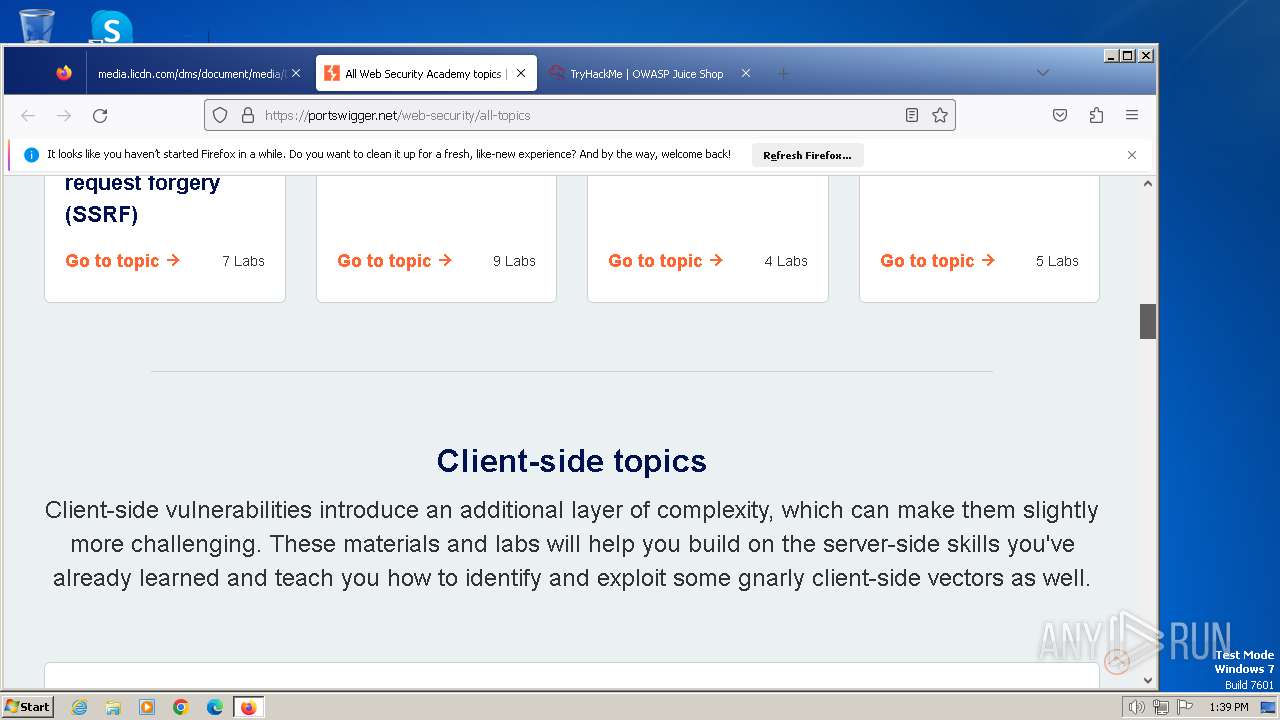
Task: Click the Client-side topics heading
Action: point(572,461)
